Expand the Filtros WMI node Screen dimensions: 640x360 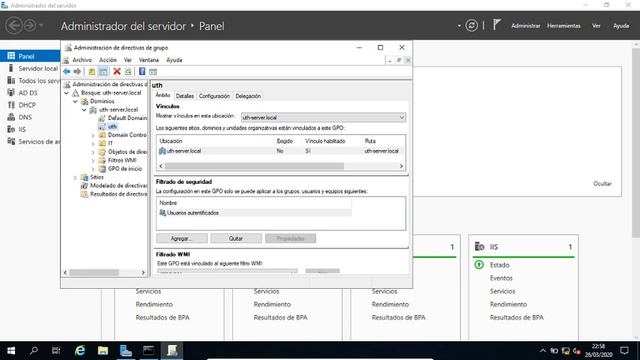coord(93,160)
